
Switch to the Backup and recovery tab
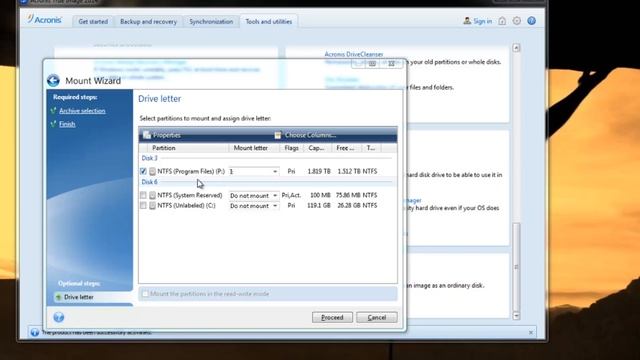click(x=149, y=22)
